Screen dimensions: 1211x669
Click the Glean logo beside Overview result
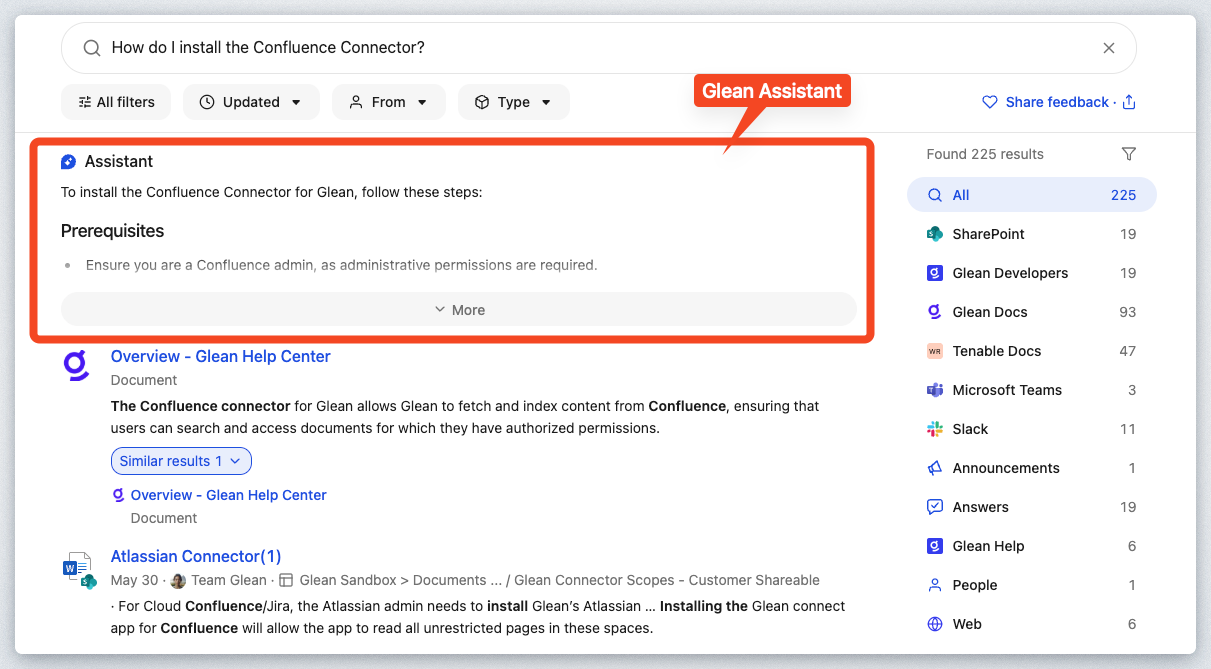pyautogui.click(x=77, y=367)
